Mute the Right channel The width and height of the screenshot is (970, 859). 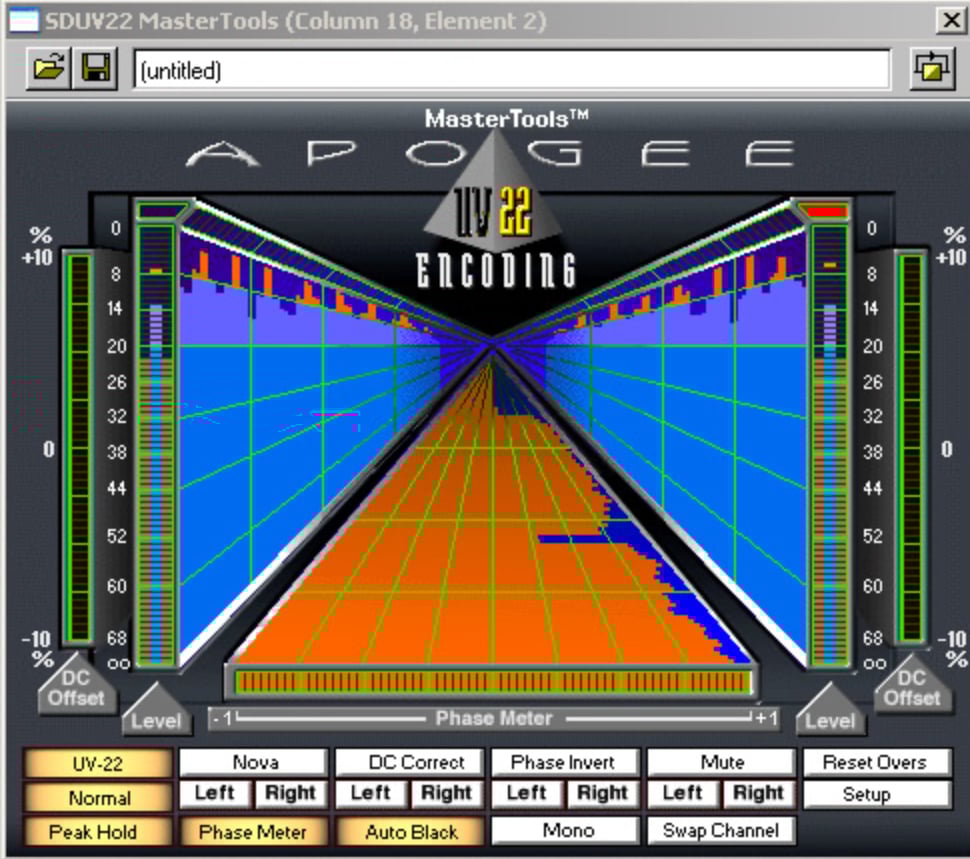[758, 793]
